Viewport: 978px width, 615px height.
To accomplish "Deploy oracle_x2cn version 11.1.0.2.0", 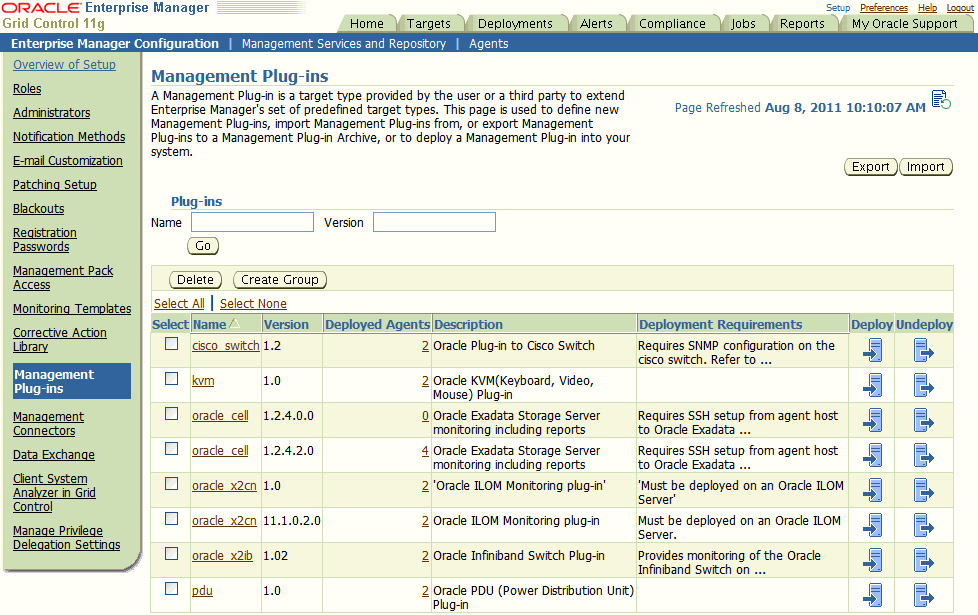I will (873, 525).
